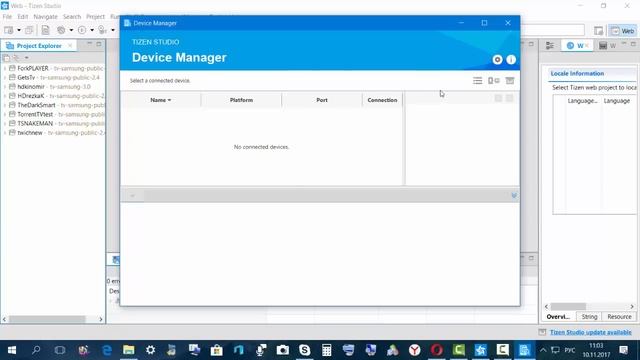The image size is (640, 360).
Task: Open the Windows Start button
Action: (x=12, y=350)
